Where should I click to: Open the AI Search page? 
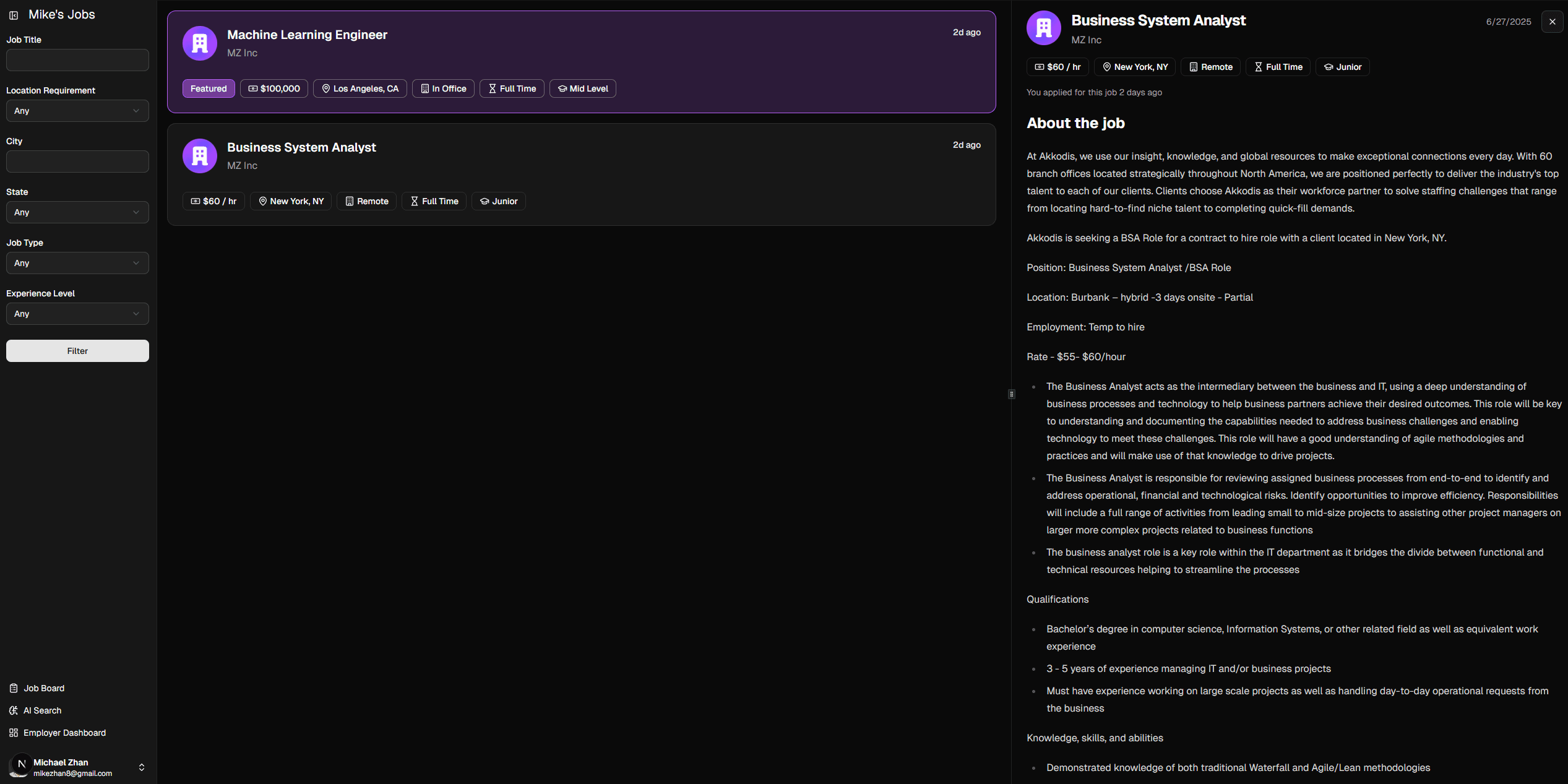42,710
